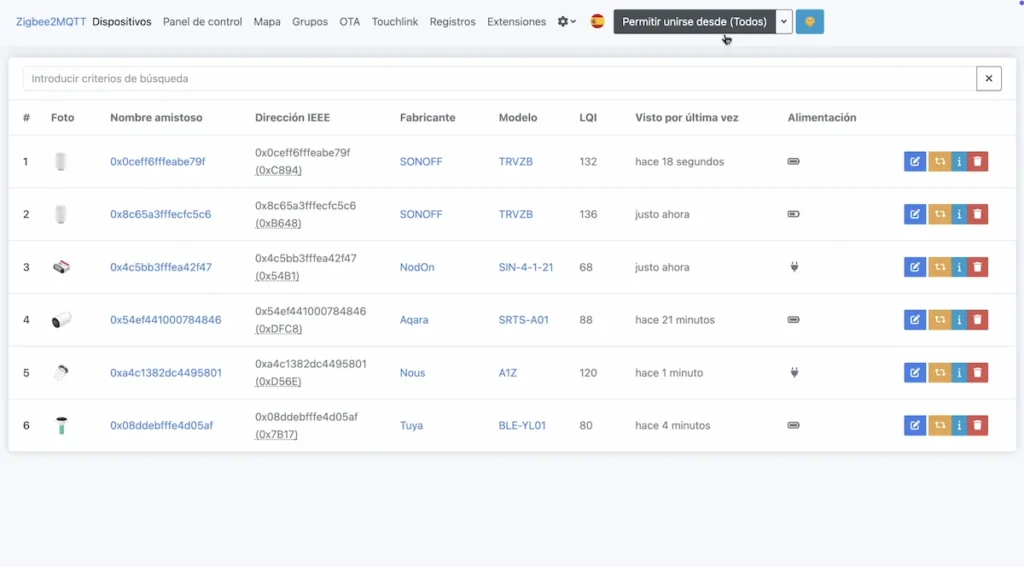This screenshot has width=1024, height=567.
Task: Click the reconfigure icon for the NodOn device
Action: tap(939, 267)
